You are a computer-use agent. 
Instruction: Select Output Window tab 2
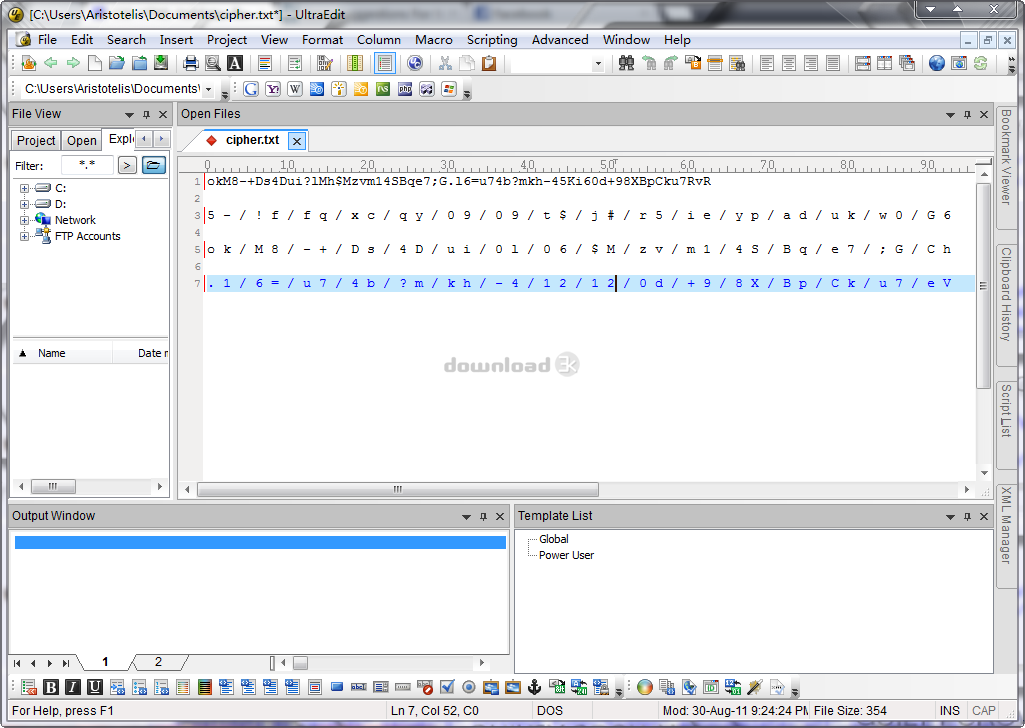click(158, 662)
